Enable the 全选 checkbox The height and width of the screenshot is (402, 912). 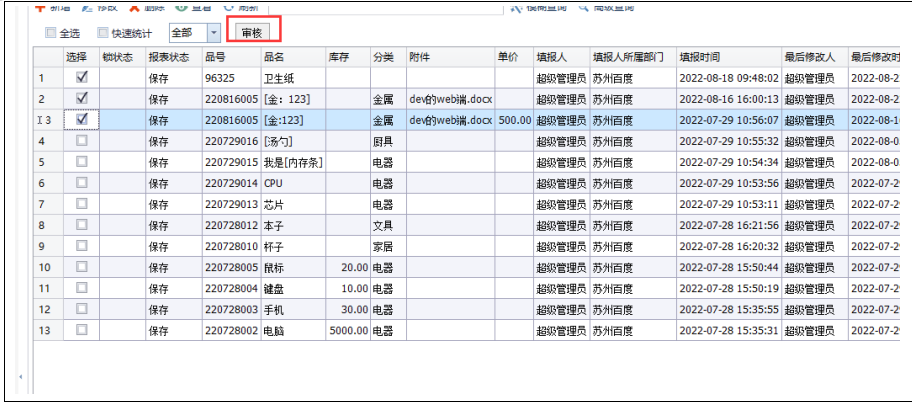coord(51,33)
